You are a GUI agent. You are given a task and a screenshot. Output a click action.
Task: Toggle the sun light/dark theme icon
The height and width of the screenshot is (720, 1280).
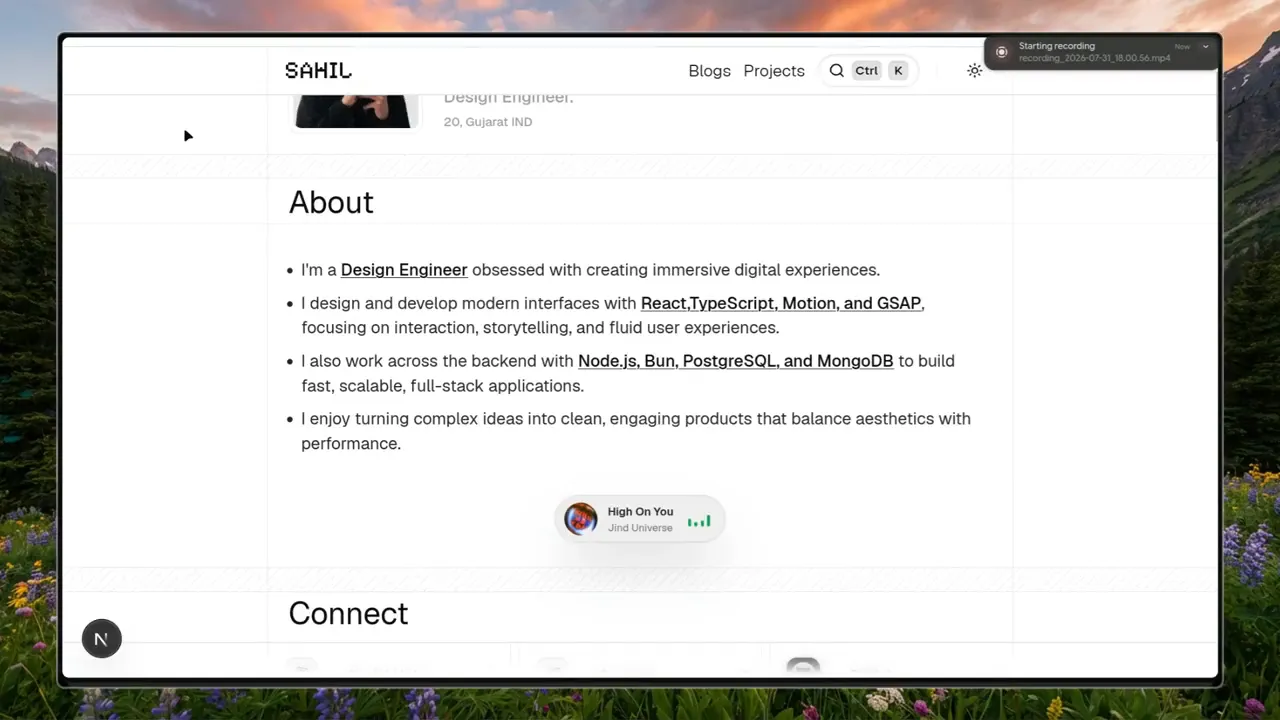[974, 71]
